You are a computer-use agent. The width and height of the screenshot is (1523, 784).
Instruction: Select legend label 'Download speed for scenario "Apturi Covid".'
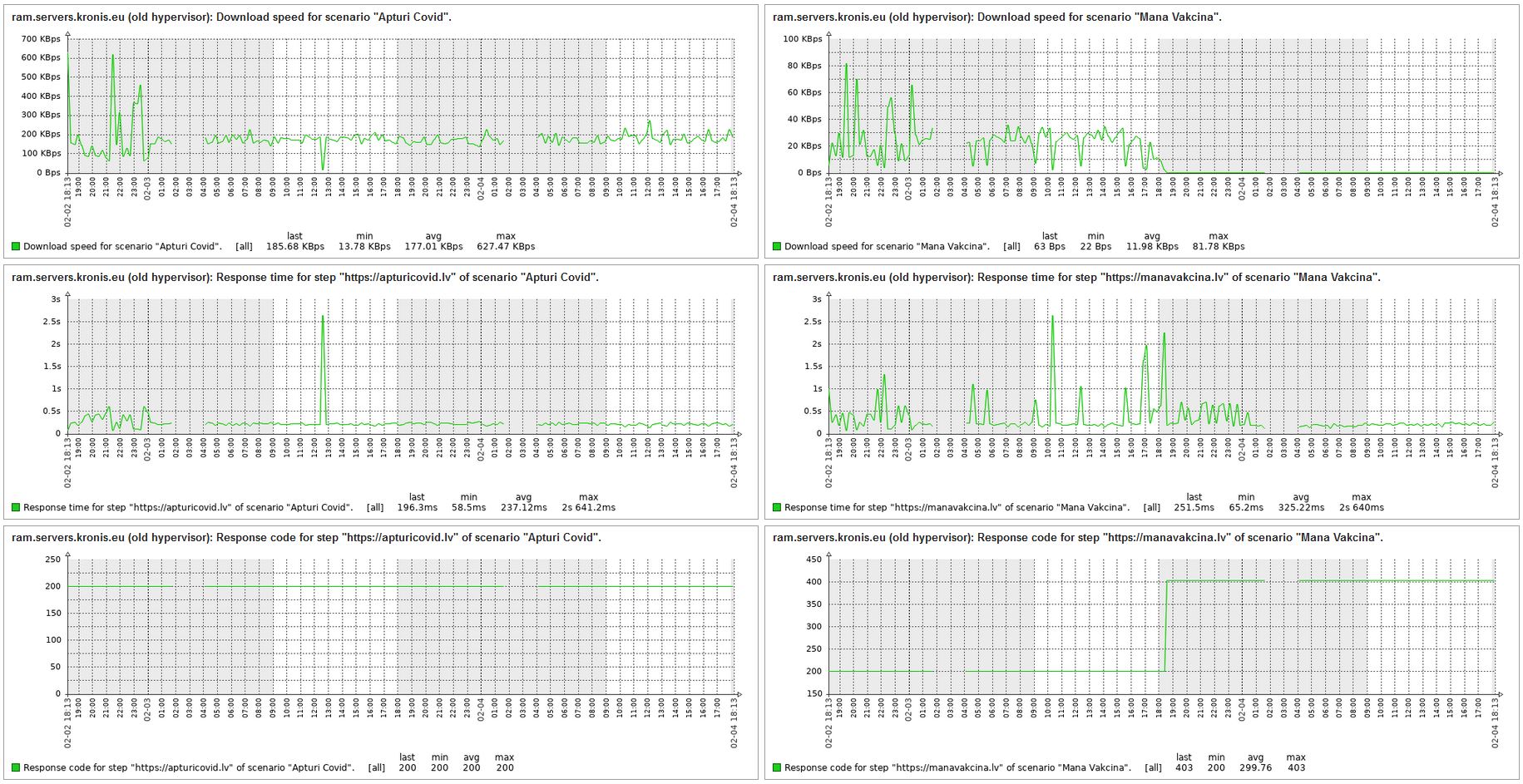tap(122, 246)
